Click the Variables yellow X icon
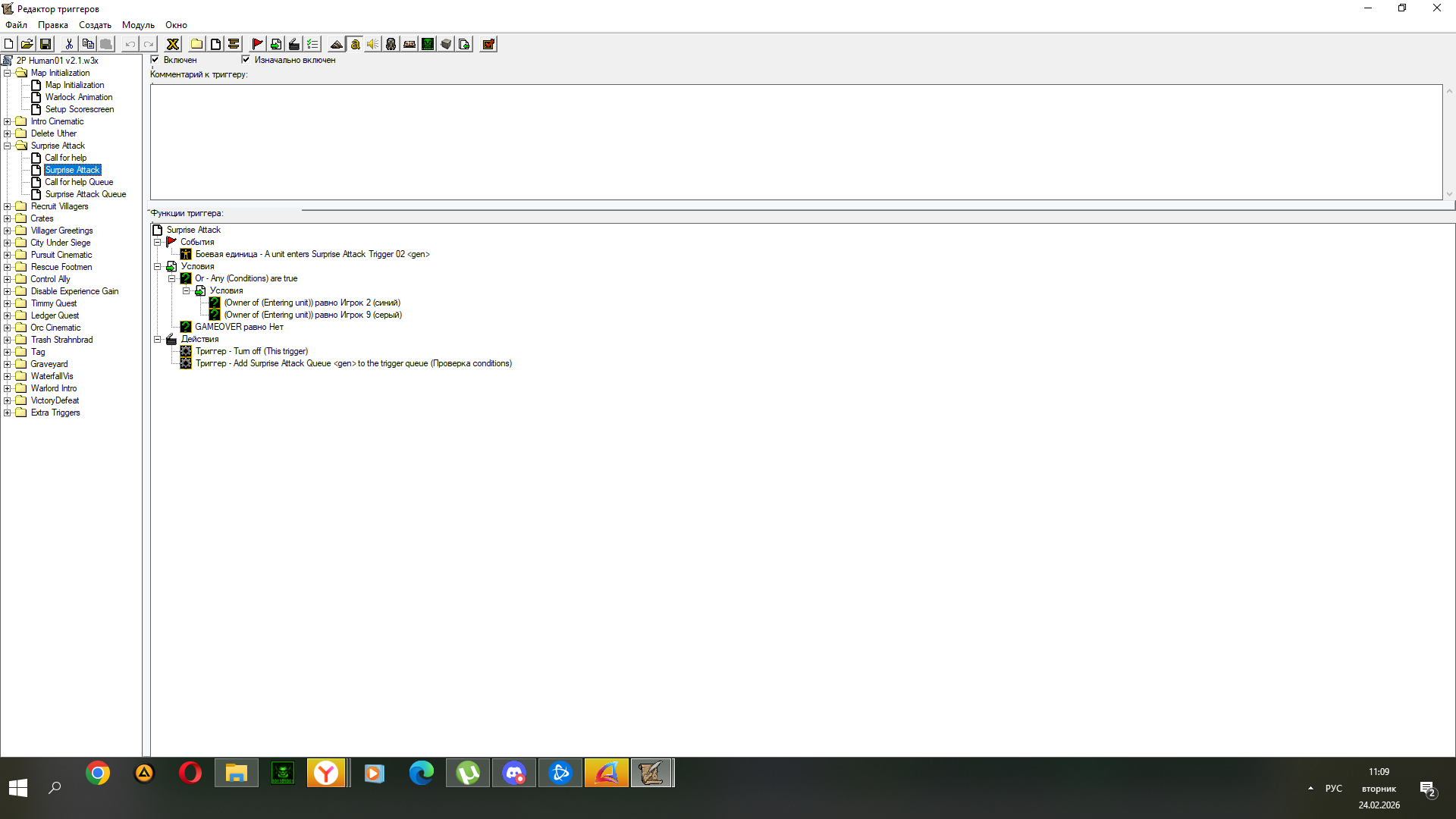The width and height of the screenshot is (1456, 819). coord(173,44)
